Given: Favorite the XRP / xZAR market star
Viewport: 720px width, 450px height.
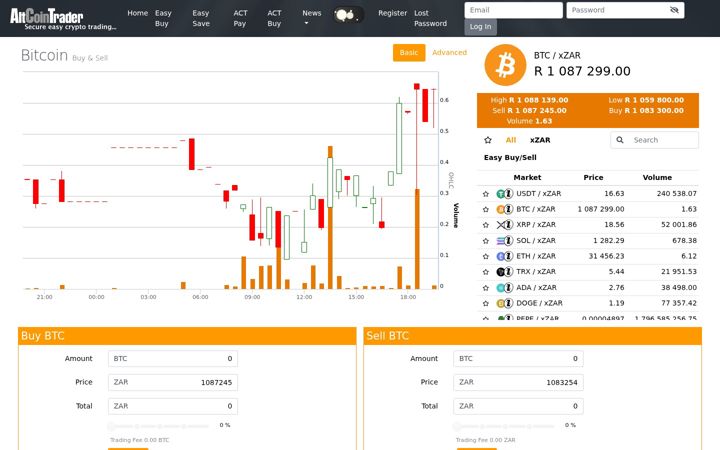Looking at the screenshot, I should 486,225.
